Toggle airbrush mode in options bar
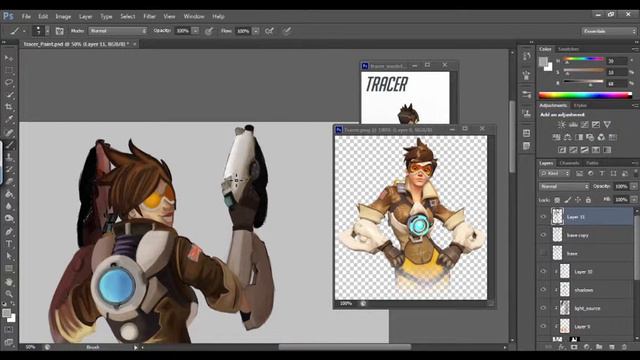This screenshot has height=360, width=640. [269, 31]
